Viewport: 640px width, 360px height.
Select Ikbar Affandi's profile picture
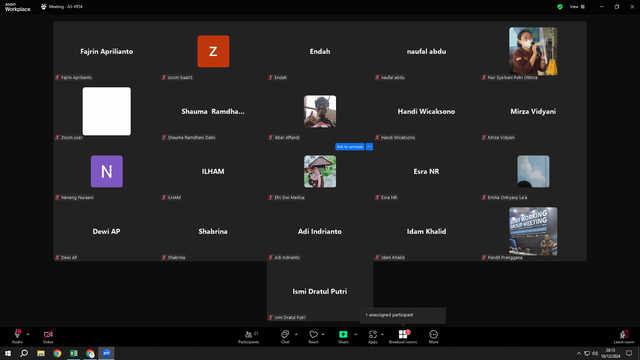point(320,111)
